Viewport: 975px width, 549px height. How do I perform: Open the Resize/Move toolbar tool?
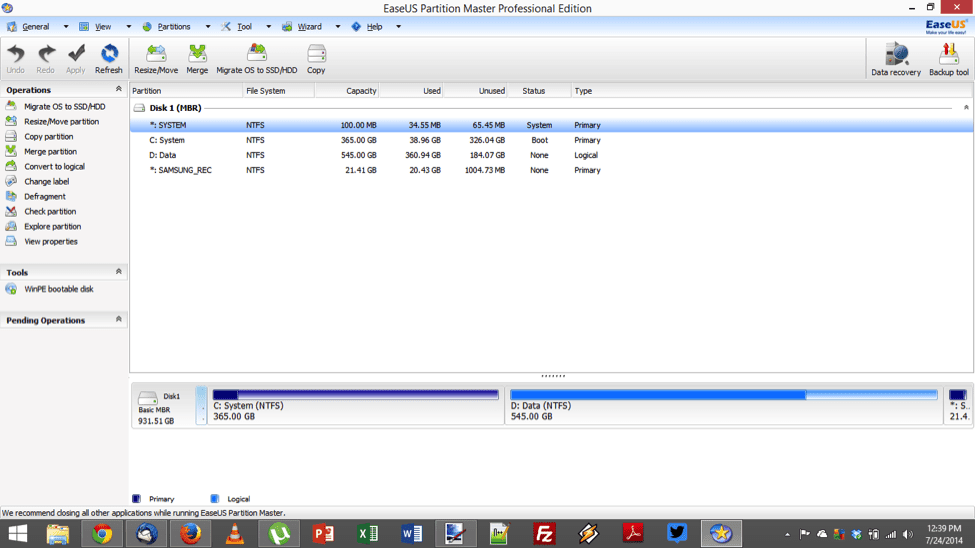(x=156, y=59)
